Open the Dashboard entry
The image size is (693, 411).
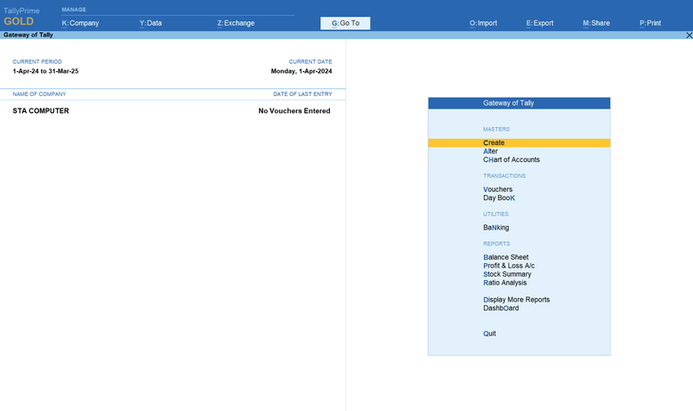click(501, 308)
